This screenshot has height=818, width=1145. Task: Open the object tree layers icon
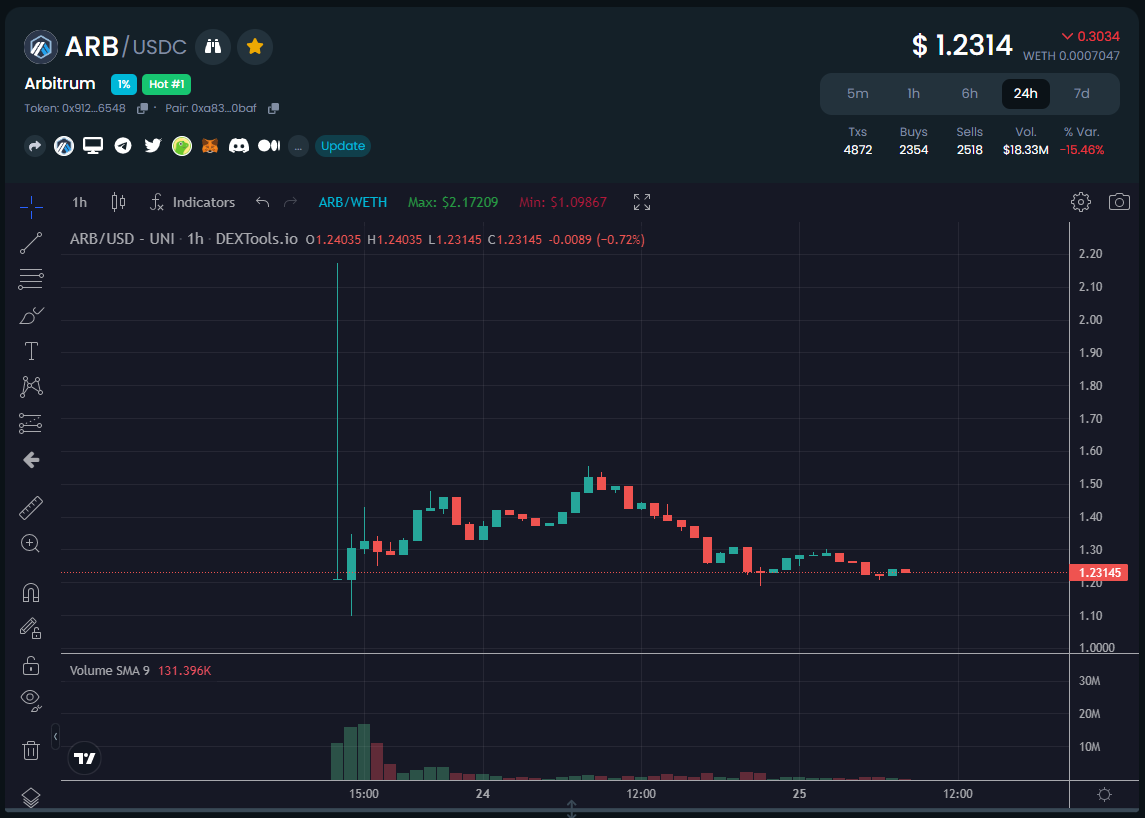tap(31, 797)
